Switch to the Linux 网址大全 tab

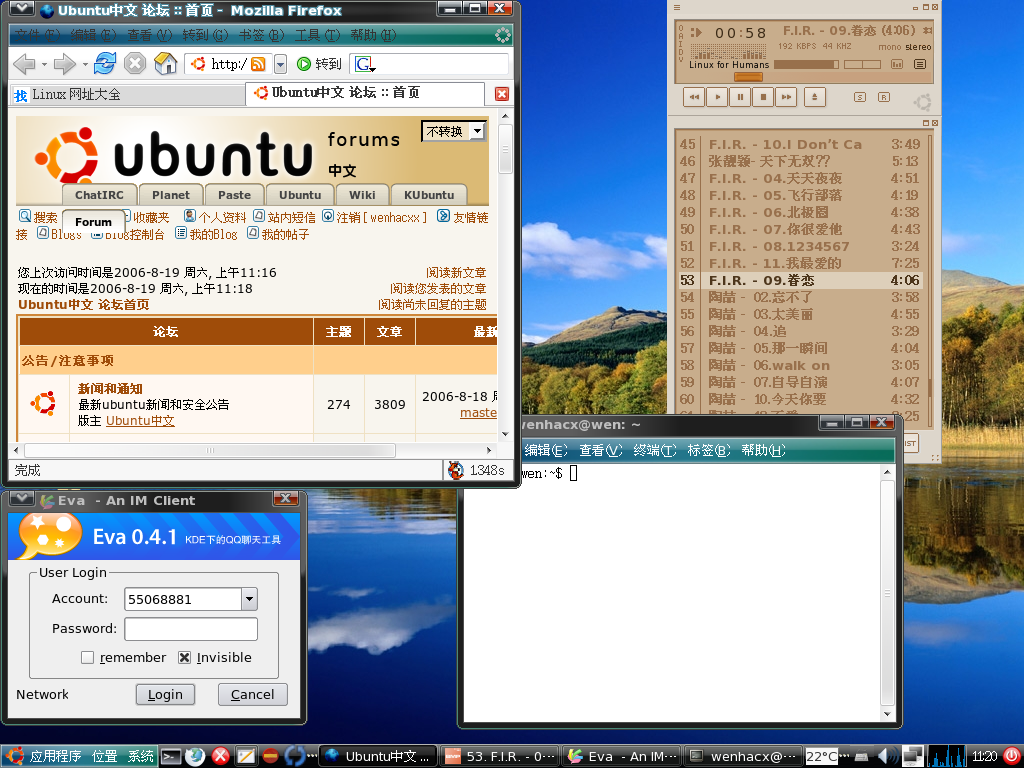tap(128, 95)
